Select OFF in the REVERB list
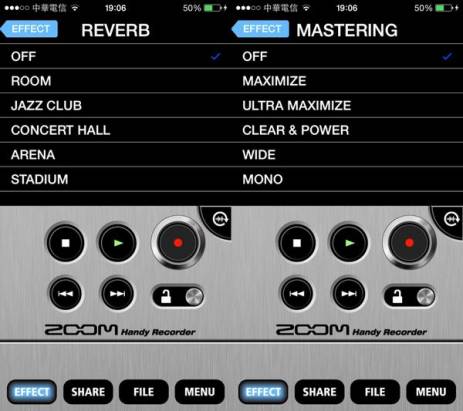The width and height of the screenshot is (463, 411). (116, 56)
